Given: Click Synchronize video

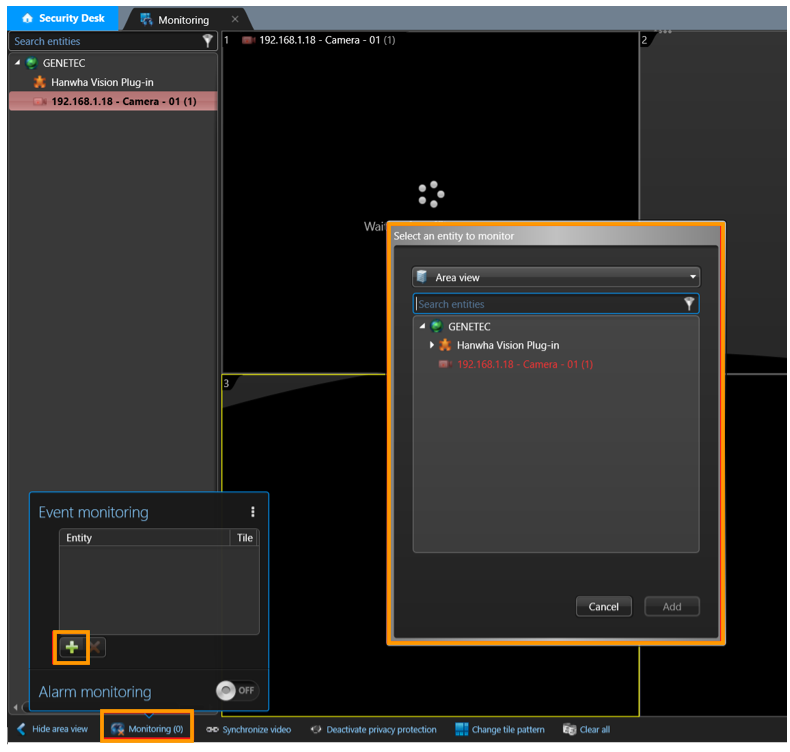Looking at the screenshot, I should click(x=249, y=729).
